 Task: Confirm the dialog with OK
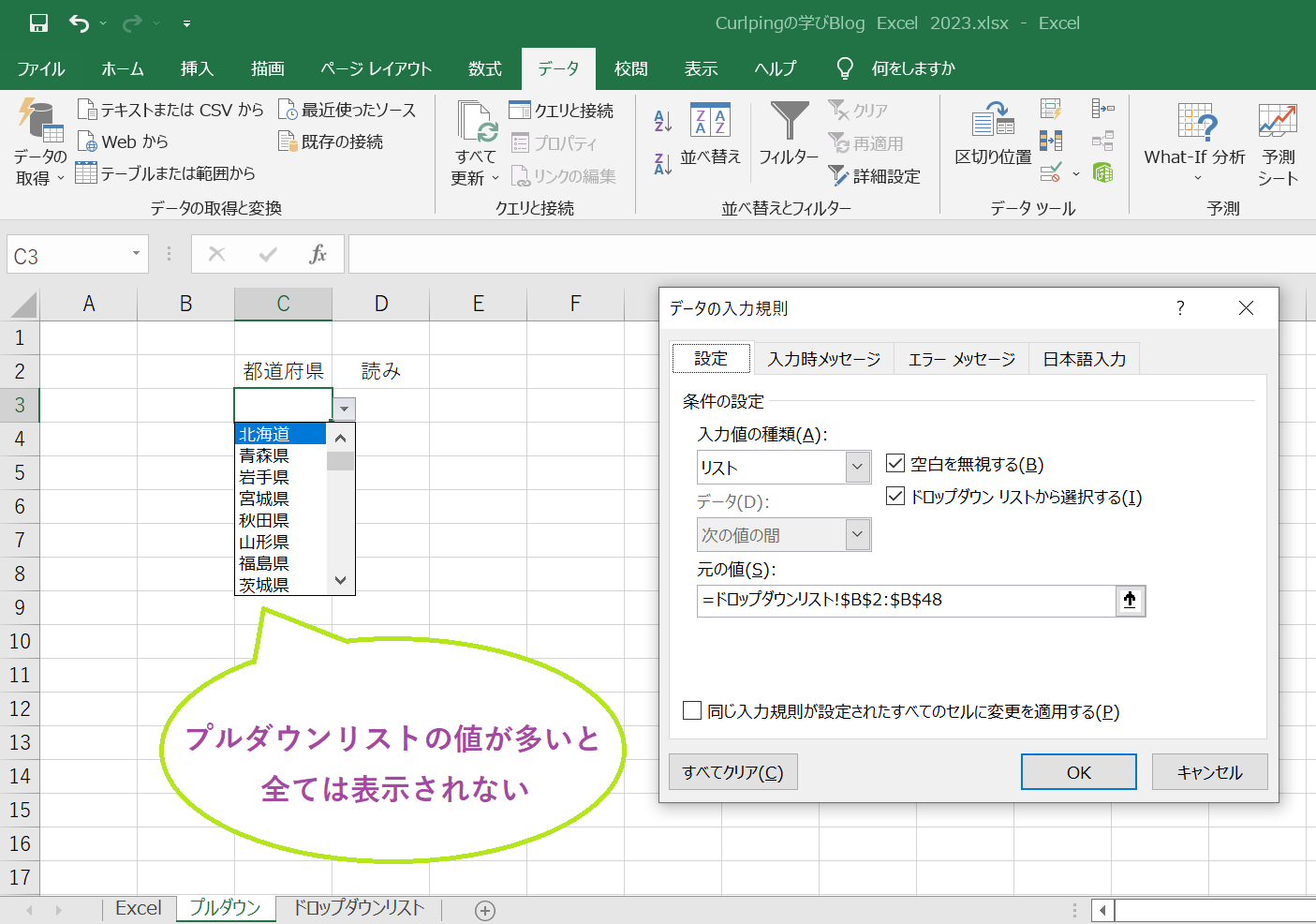point(1078,771)
